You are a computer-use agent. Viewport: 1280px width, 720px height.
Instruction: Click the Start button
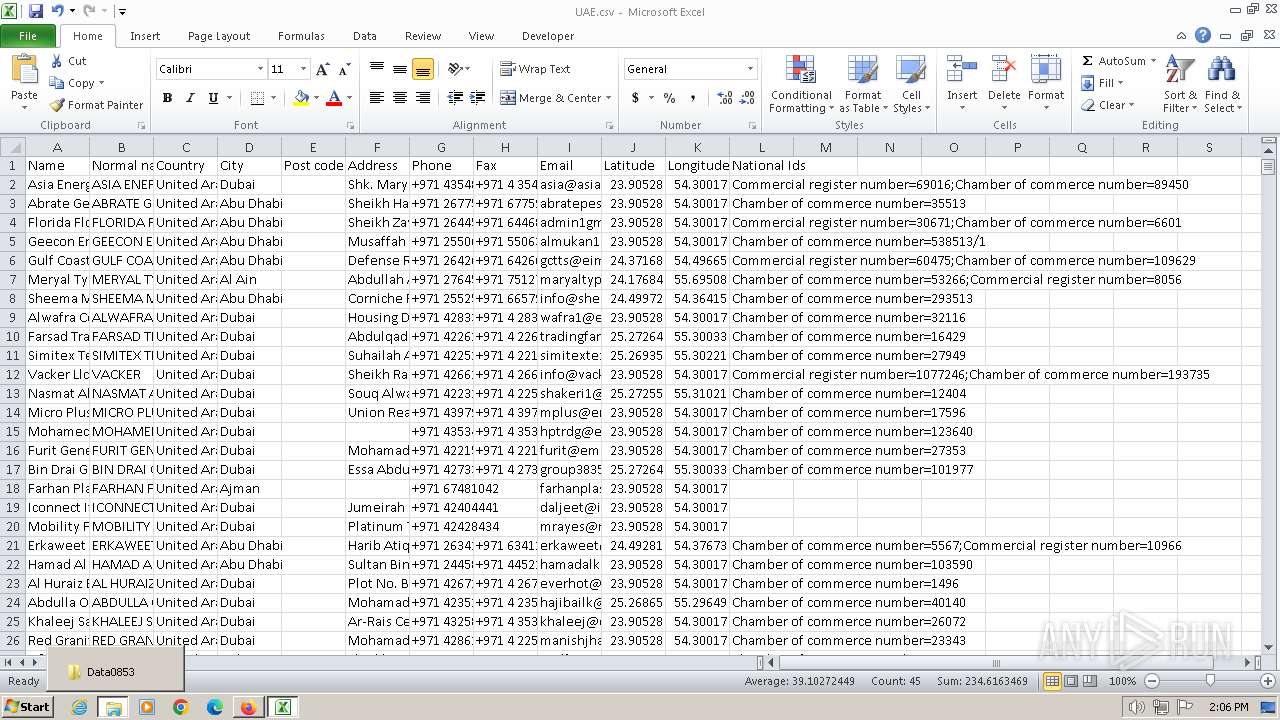click(27, 707)
